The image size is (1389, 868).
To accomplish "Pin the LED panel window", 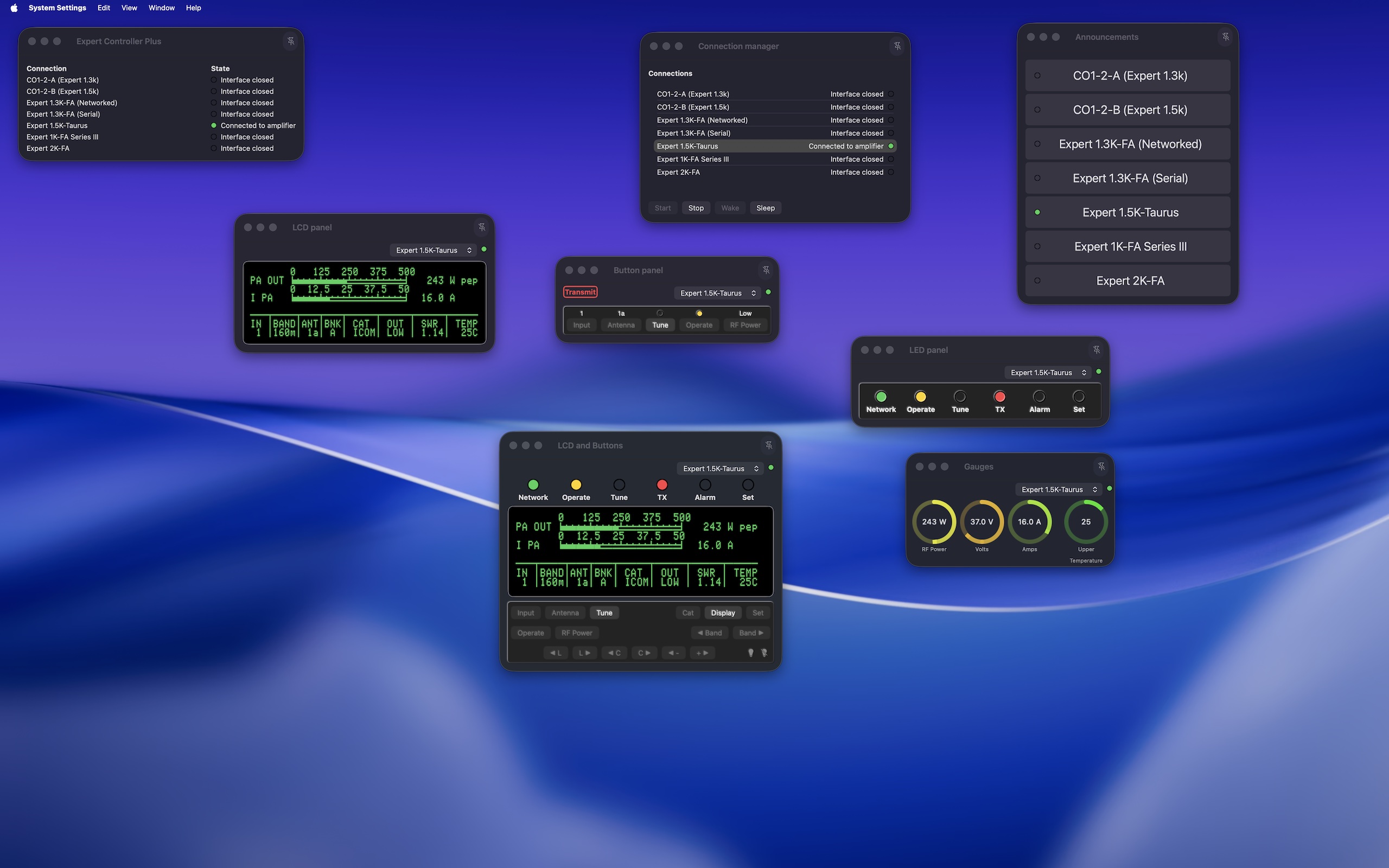I will [1096, 349].
